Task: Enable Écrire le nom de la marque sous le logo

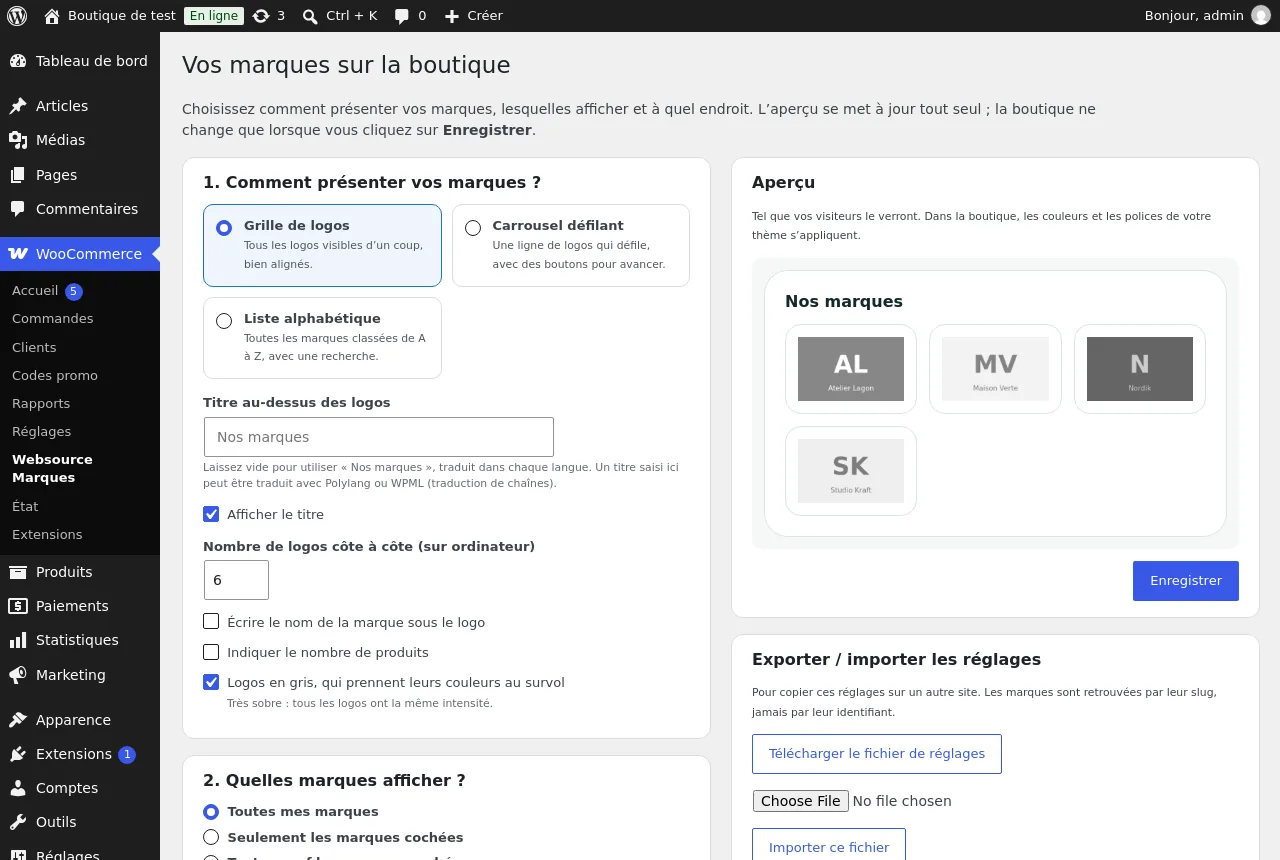Action: (x=211, y=621)
